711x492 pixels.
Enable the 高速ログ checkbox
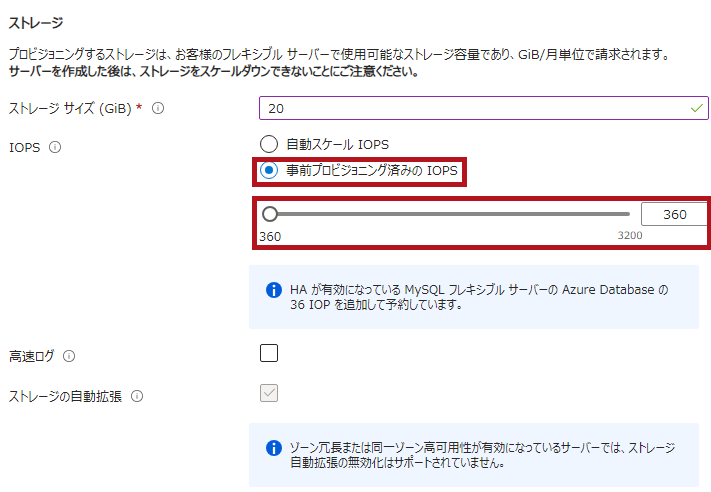[x=268, y=353]
